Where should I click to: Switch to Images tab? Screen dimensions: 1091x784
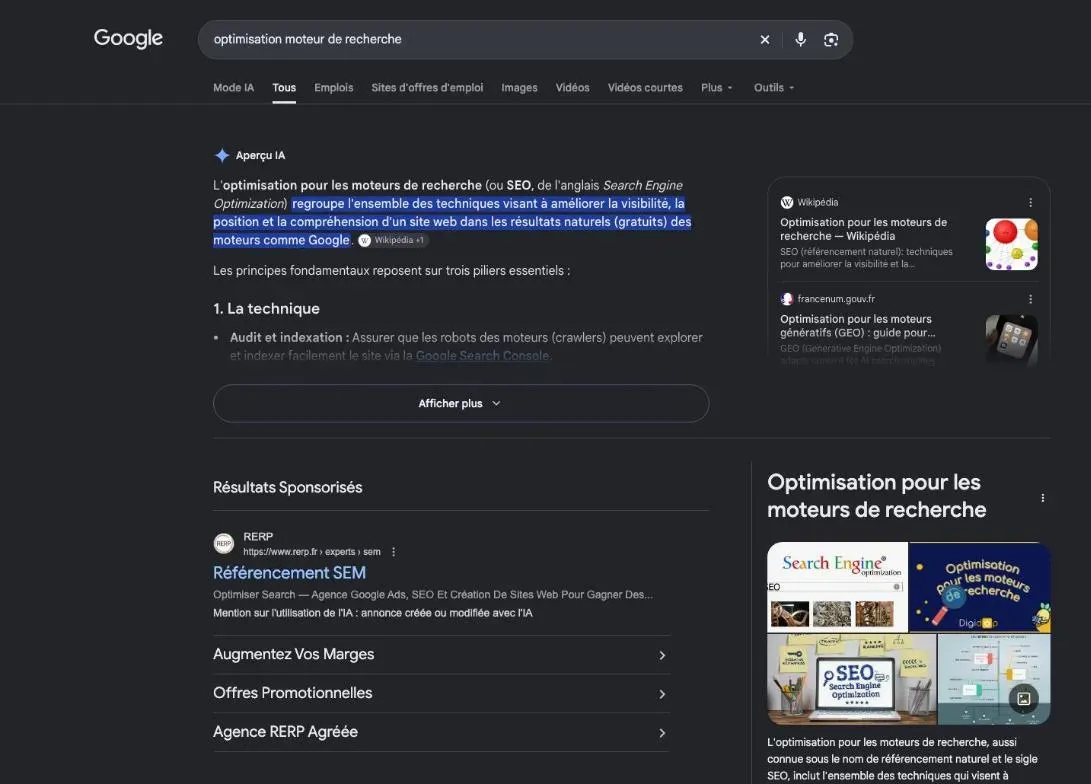pos(519,88)
